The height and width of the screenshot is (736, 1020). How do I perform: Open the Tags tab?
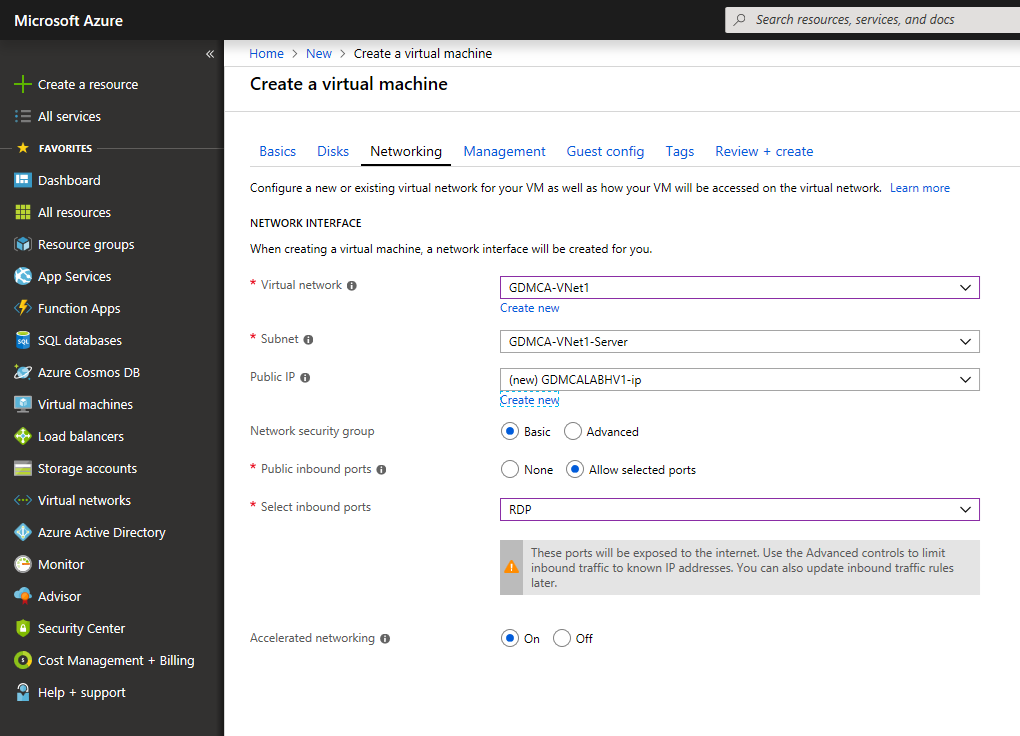679,151
